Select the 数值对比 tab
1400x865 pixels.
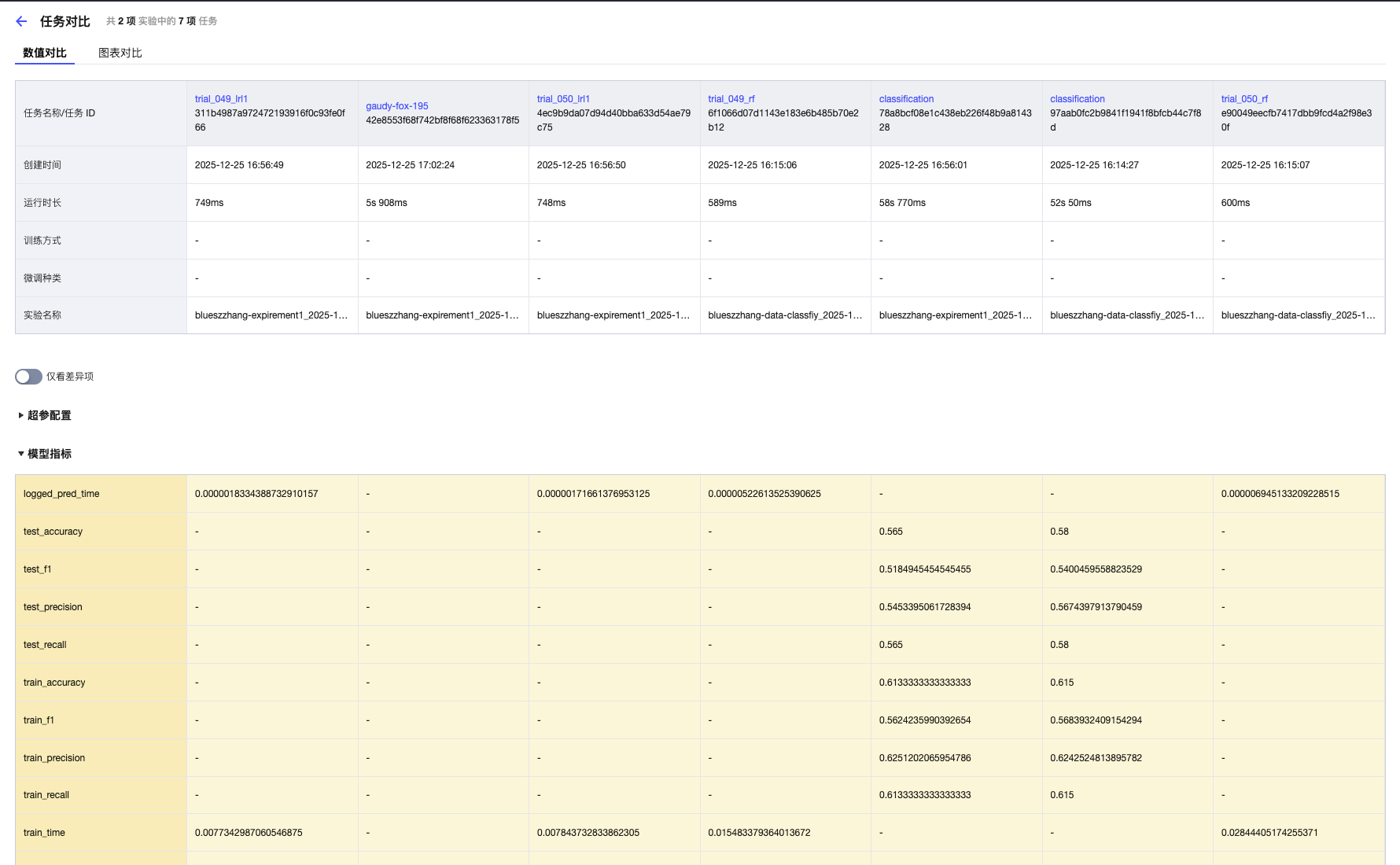[45, 53]
